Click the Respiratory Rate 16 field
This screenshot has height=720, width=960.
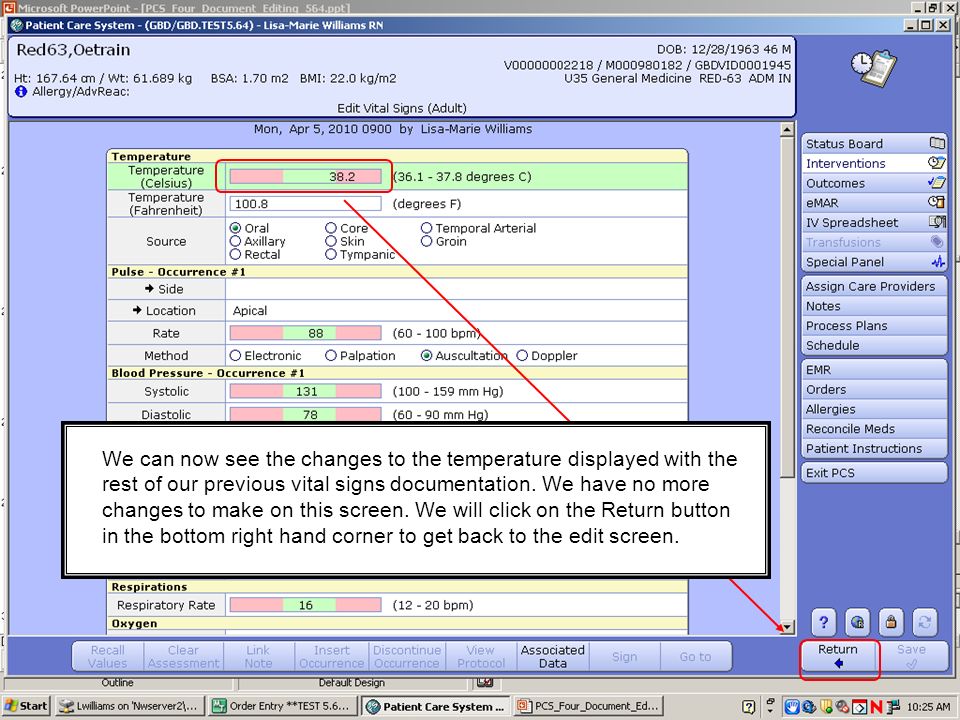[305, 605]
